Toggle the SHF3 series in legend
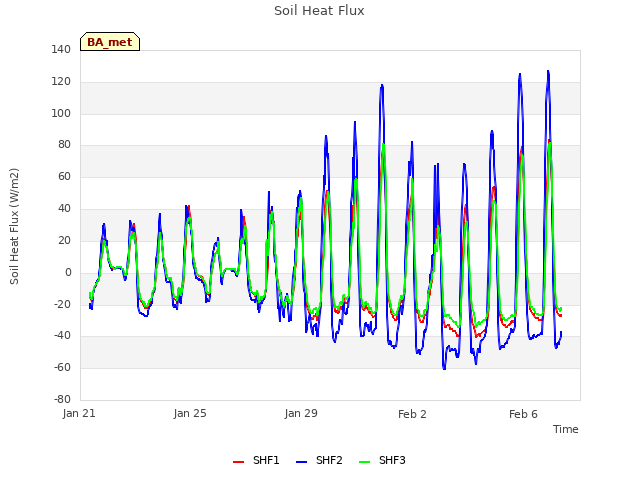This screenshot has width=640, height=480. point(382,460)
